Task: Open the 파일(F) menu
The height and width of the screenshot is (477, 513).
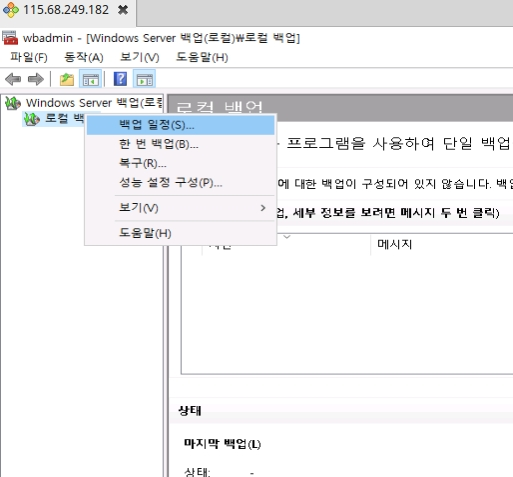Action: (29, 57)
